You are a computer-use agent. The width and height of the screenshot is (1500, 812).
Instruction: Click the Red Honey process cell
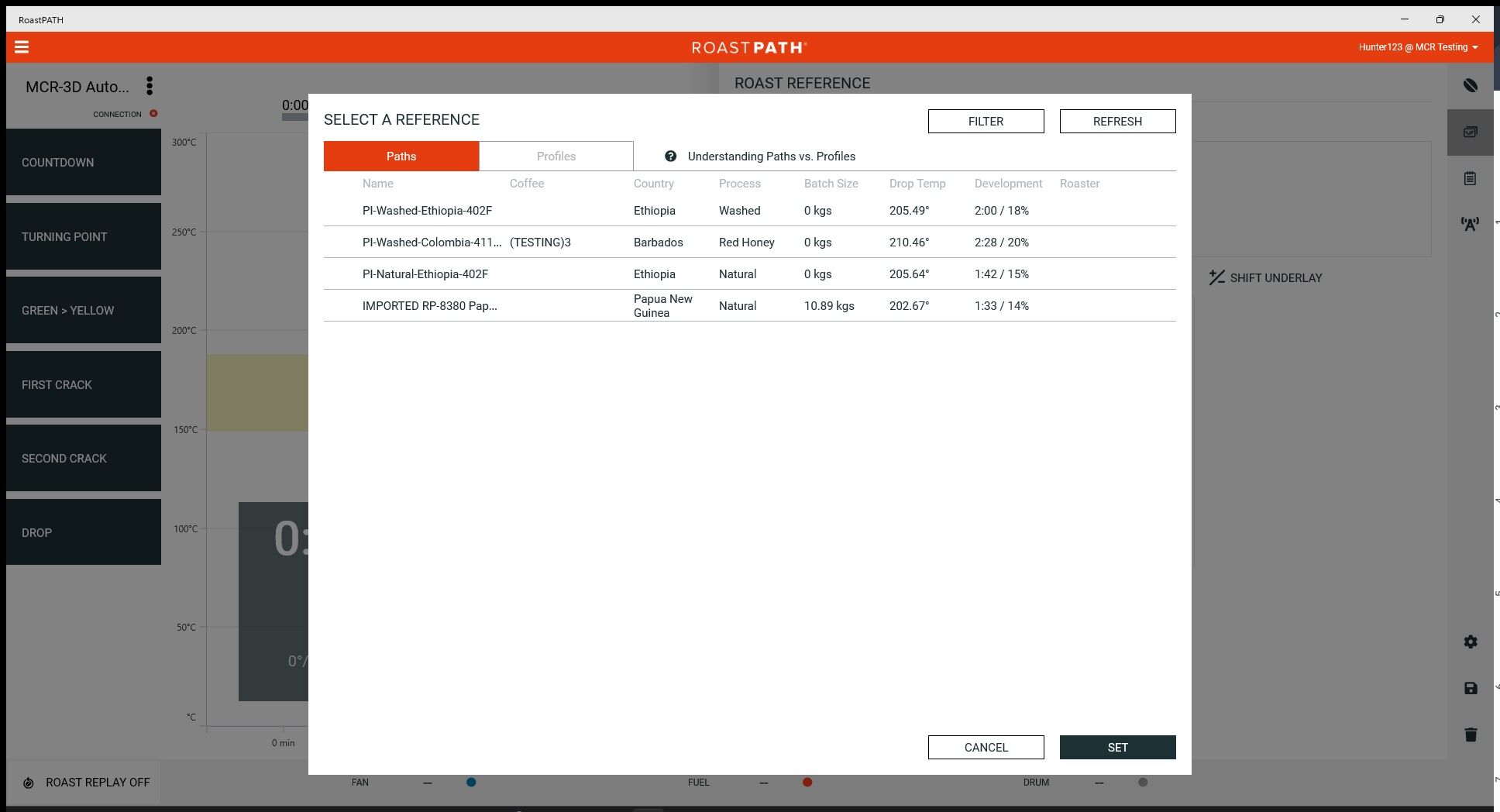click(747, 243)
